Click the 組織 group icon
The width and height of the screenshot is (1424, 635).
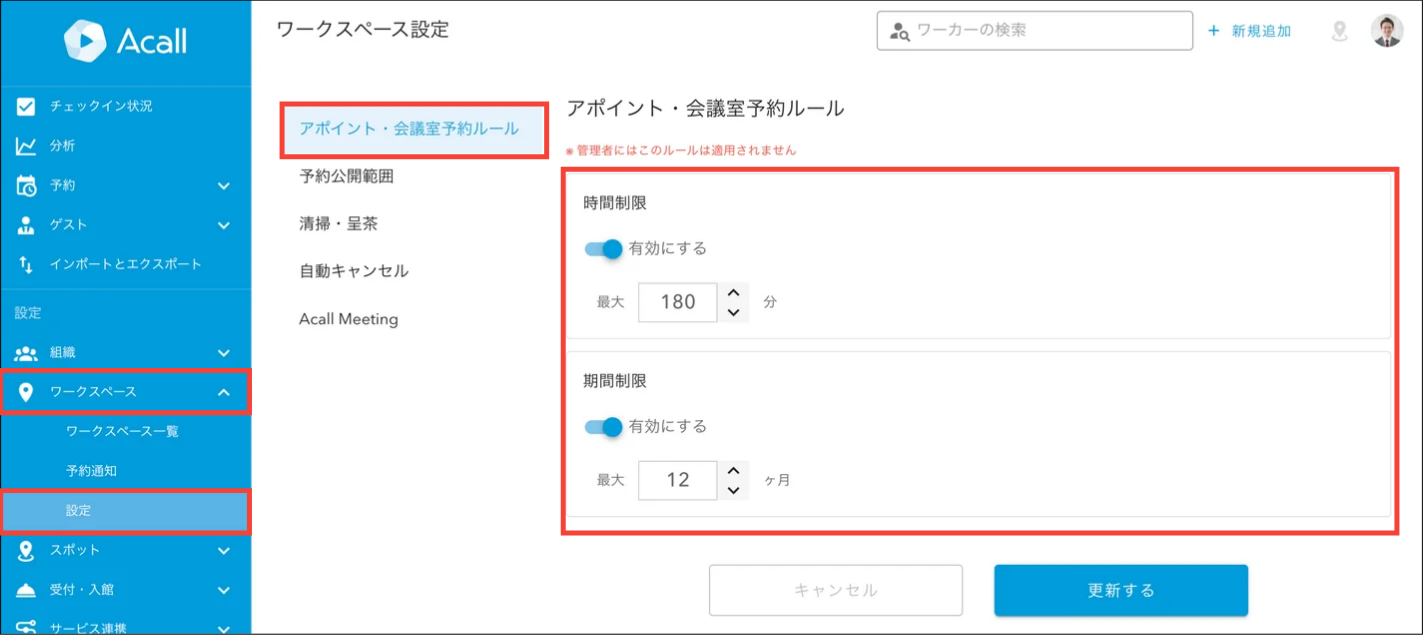click(26, 353)
